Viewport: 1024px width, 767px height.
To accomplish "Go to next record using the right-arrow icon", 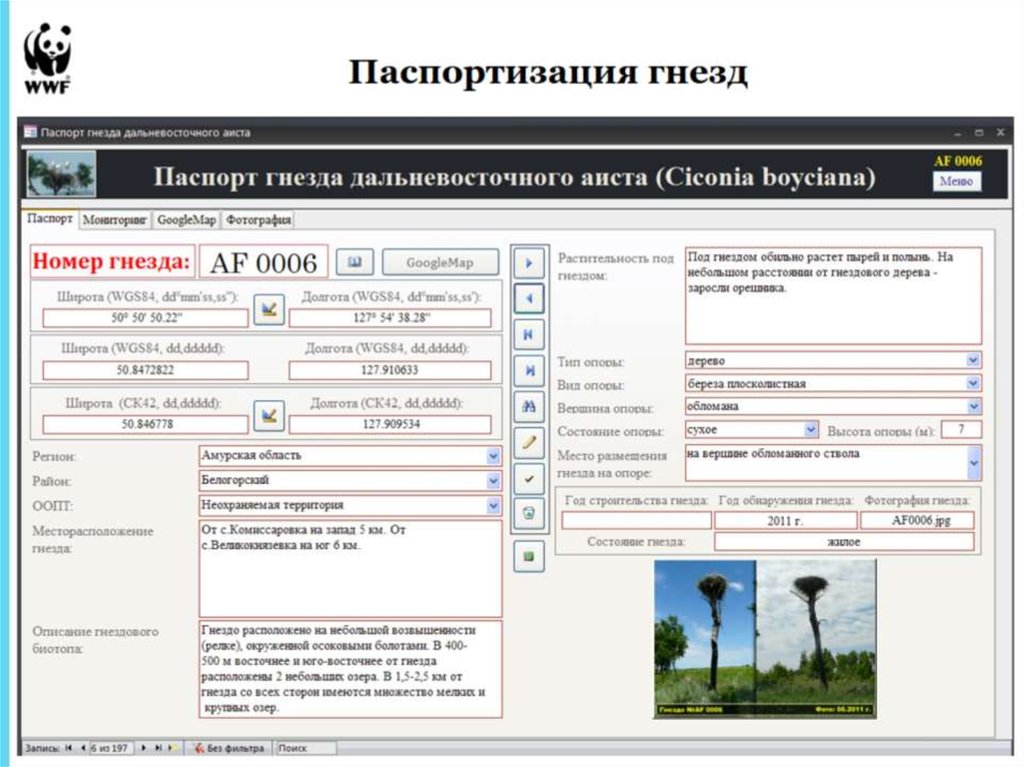I will [529, 263].
